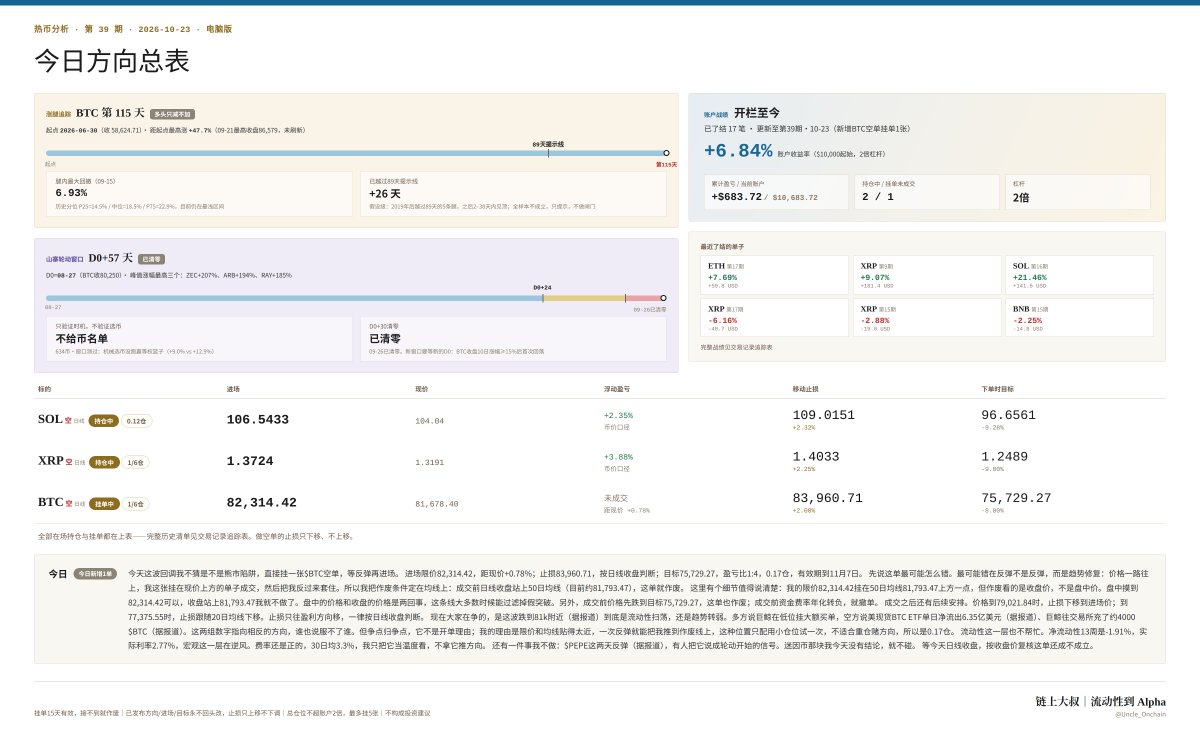Open the SOL +21.46% closed trade card
Screen dimensions: 1200x739
[x=1079, y=275]
